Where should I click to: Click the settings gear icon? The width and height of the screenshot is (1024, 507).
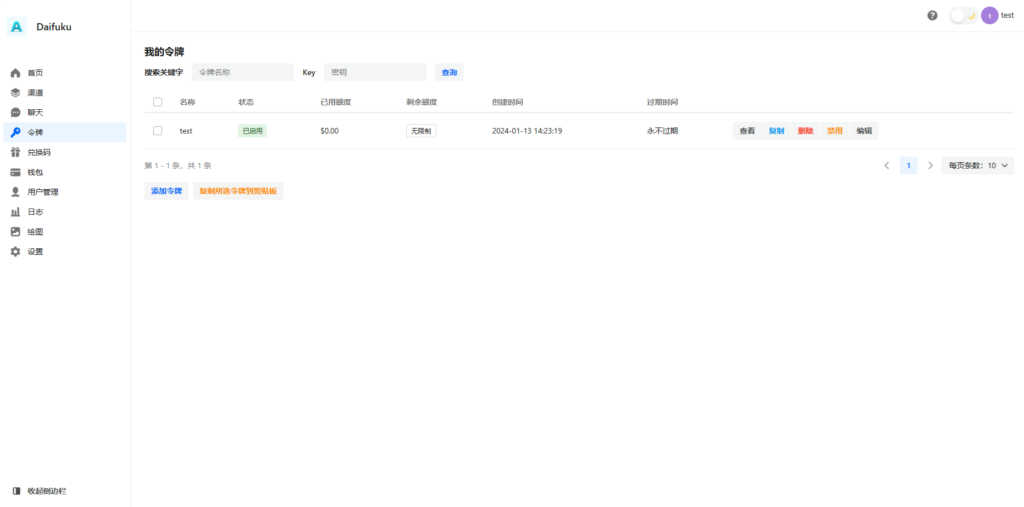point(15,252)
